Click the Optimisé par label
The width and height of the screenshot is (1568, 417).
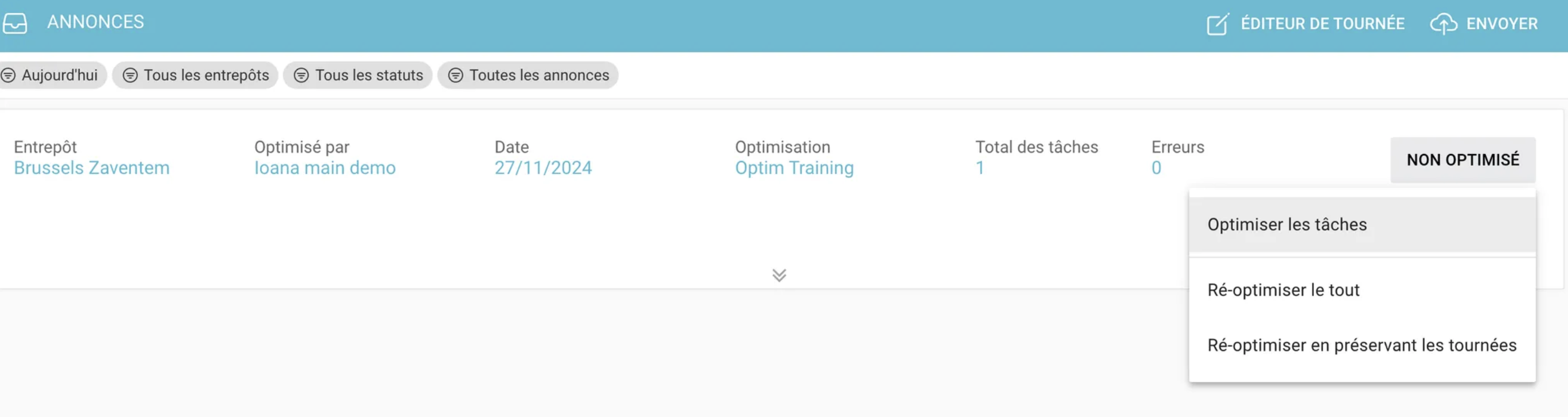coord(302,147)
